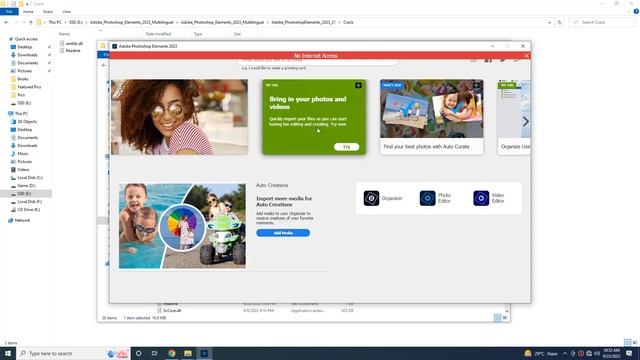Image resolution: width=640 pixels, height=360 pixels.
Task: Click the Auto Creations collage thumbnail
Action: (x=182, y=226)
